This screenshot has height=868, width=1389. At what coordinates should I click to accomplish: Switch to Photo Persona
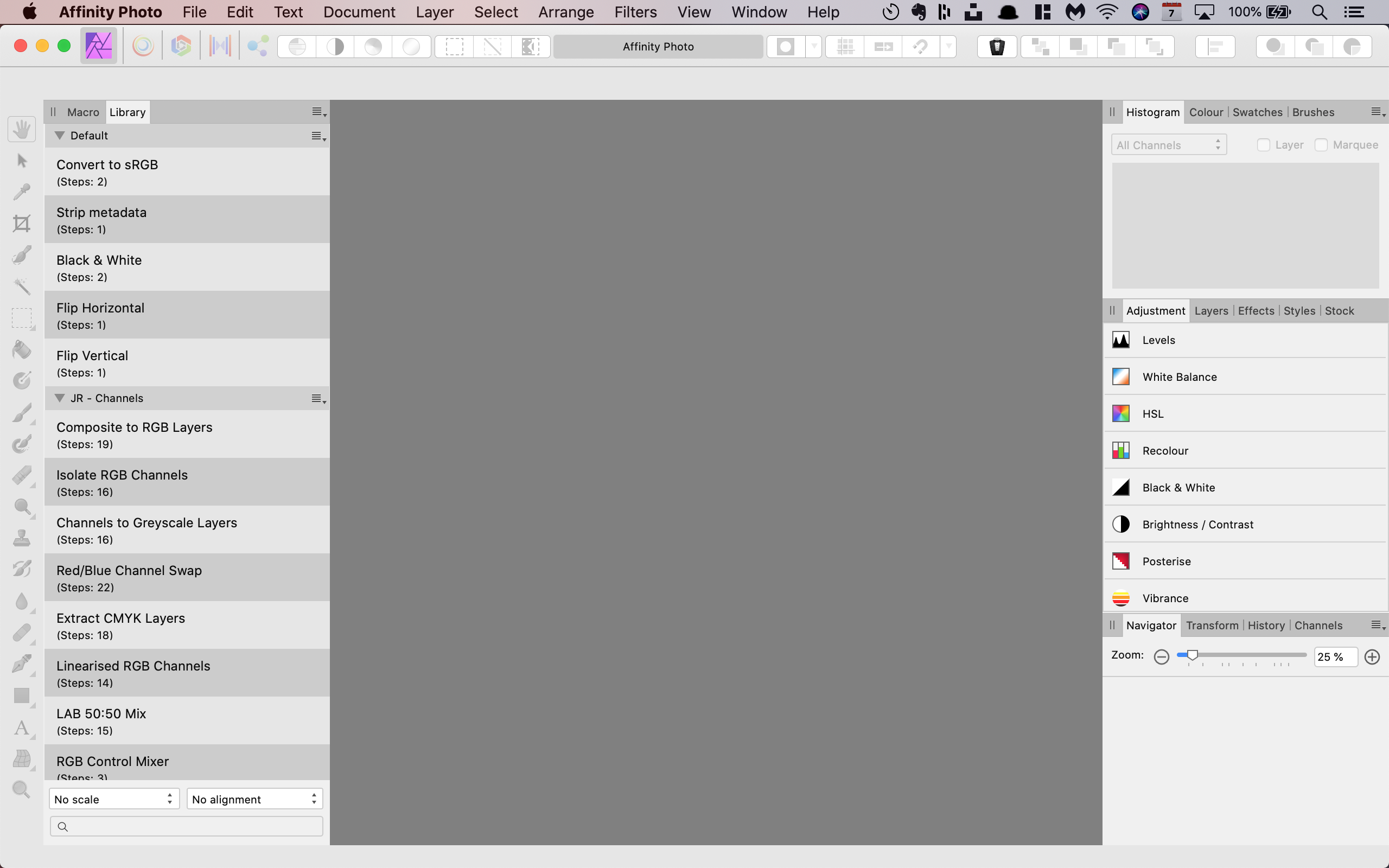pos(99,46)
